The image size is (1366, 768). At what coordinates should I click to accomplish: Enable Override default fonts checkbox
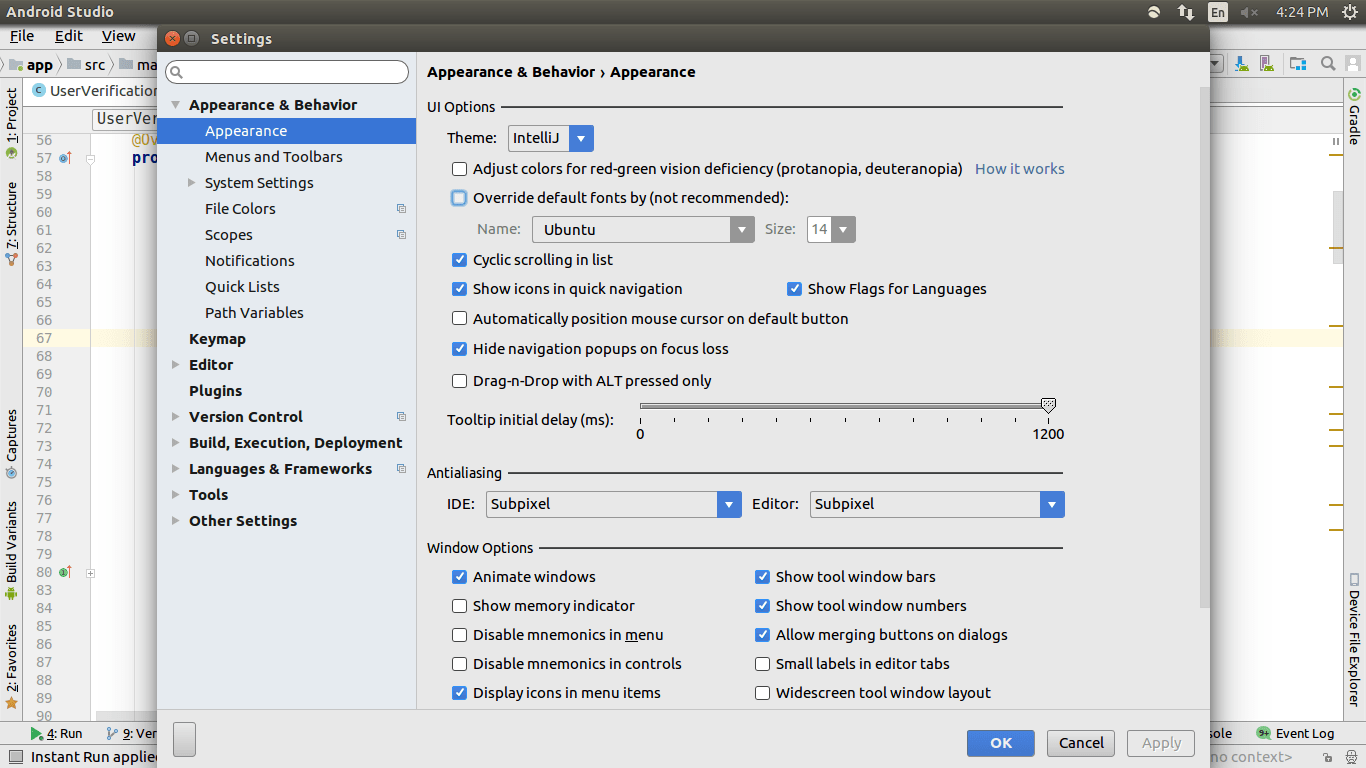(x=459, y=198)
